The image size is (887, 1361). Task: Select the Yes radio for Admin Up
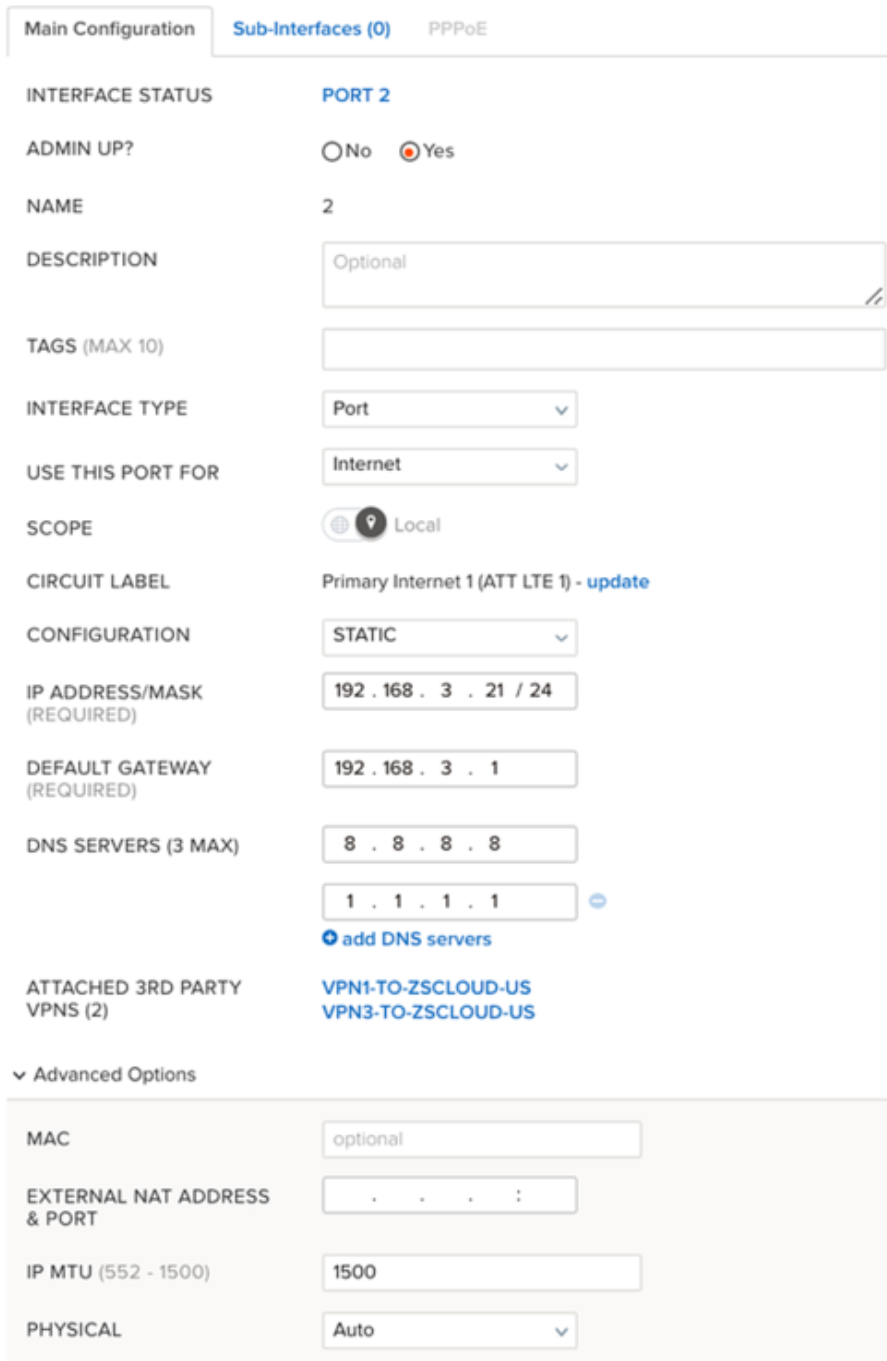[x=409, y=152]
